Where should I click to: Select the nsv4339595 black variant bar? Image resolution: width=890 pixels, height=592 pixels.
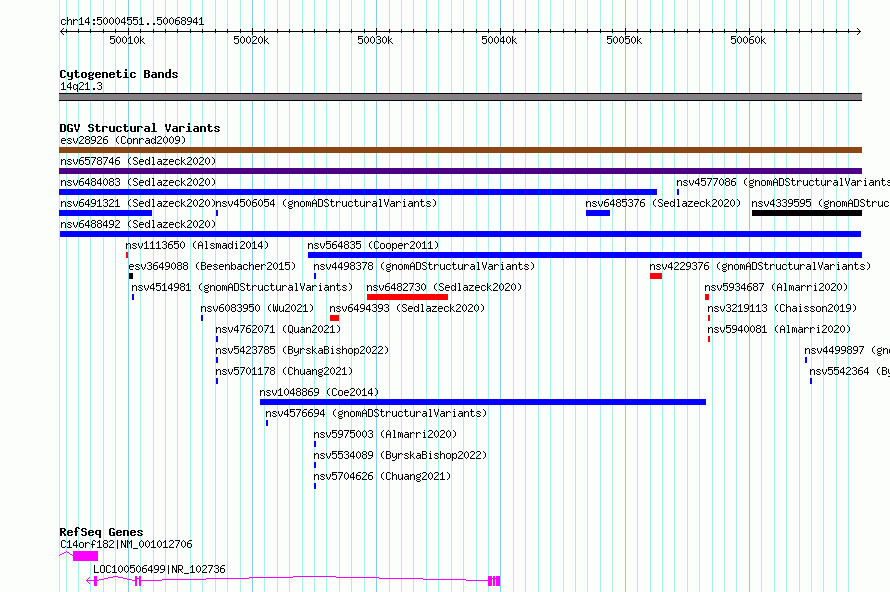pos(807,213)
